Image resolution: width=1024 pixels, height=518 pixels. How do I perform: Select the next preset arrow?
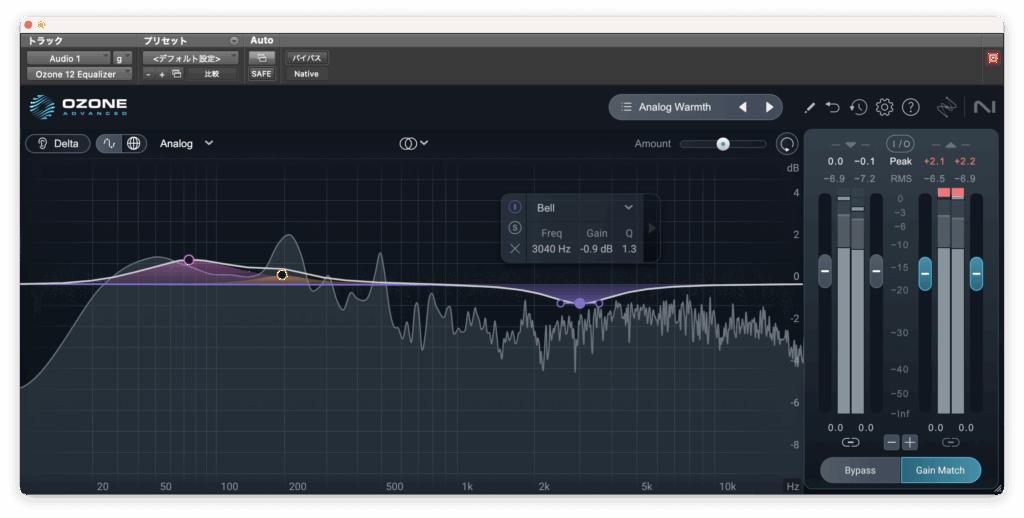click(769, 107)
